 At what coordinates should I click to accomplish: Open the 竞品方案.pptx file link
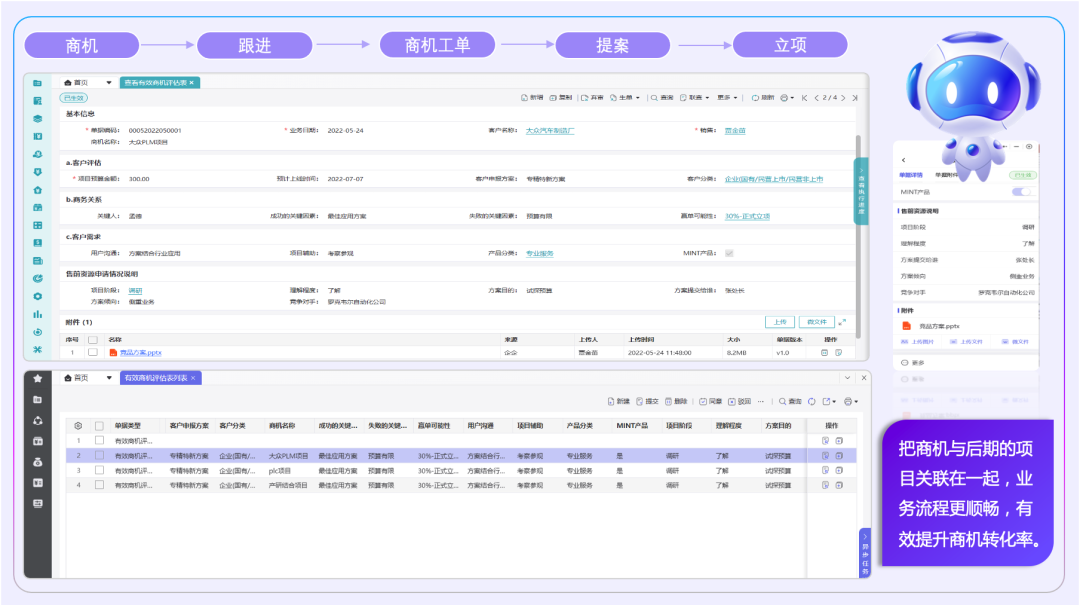[x=140, y=353]
